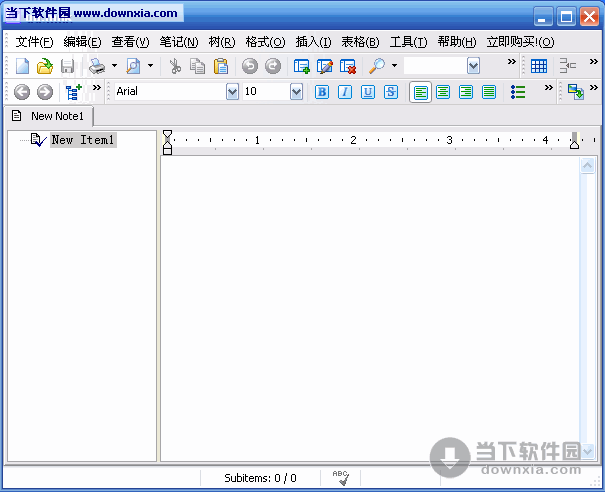This screenshot has height=492, width=605.
Task: Open the 文件(F) menu
Action: point(34,42)
